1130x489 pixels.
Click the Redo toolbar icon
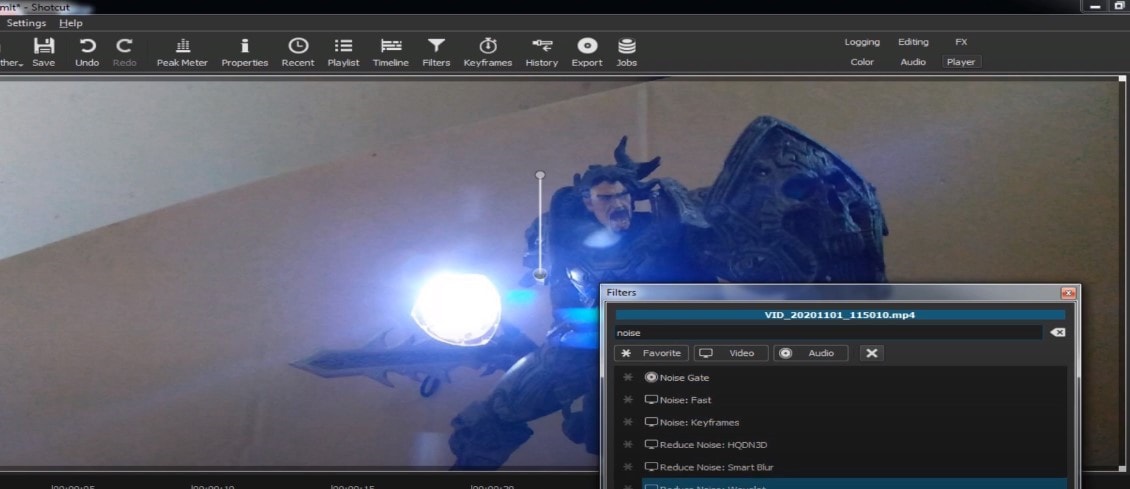pyautogui.click(x=125, y=53)
